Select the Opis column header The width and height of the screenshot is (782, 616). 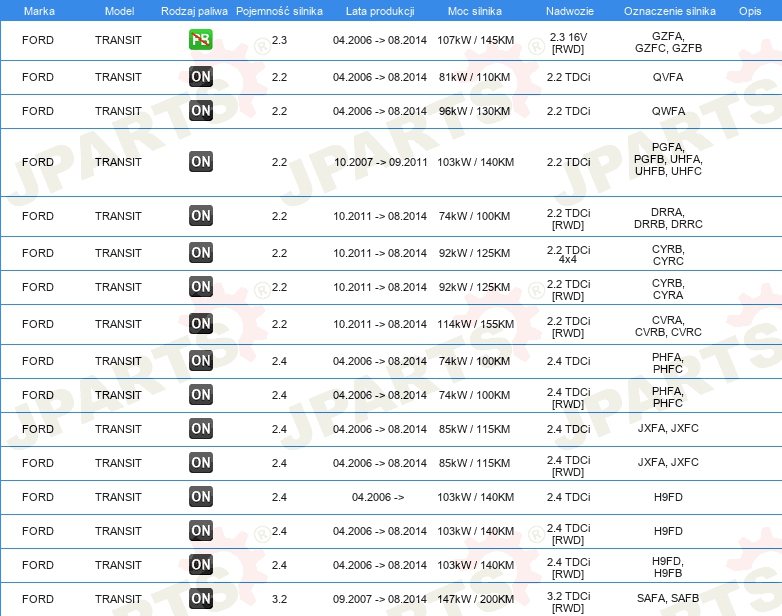click(750, 11)
